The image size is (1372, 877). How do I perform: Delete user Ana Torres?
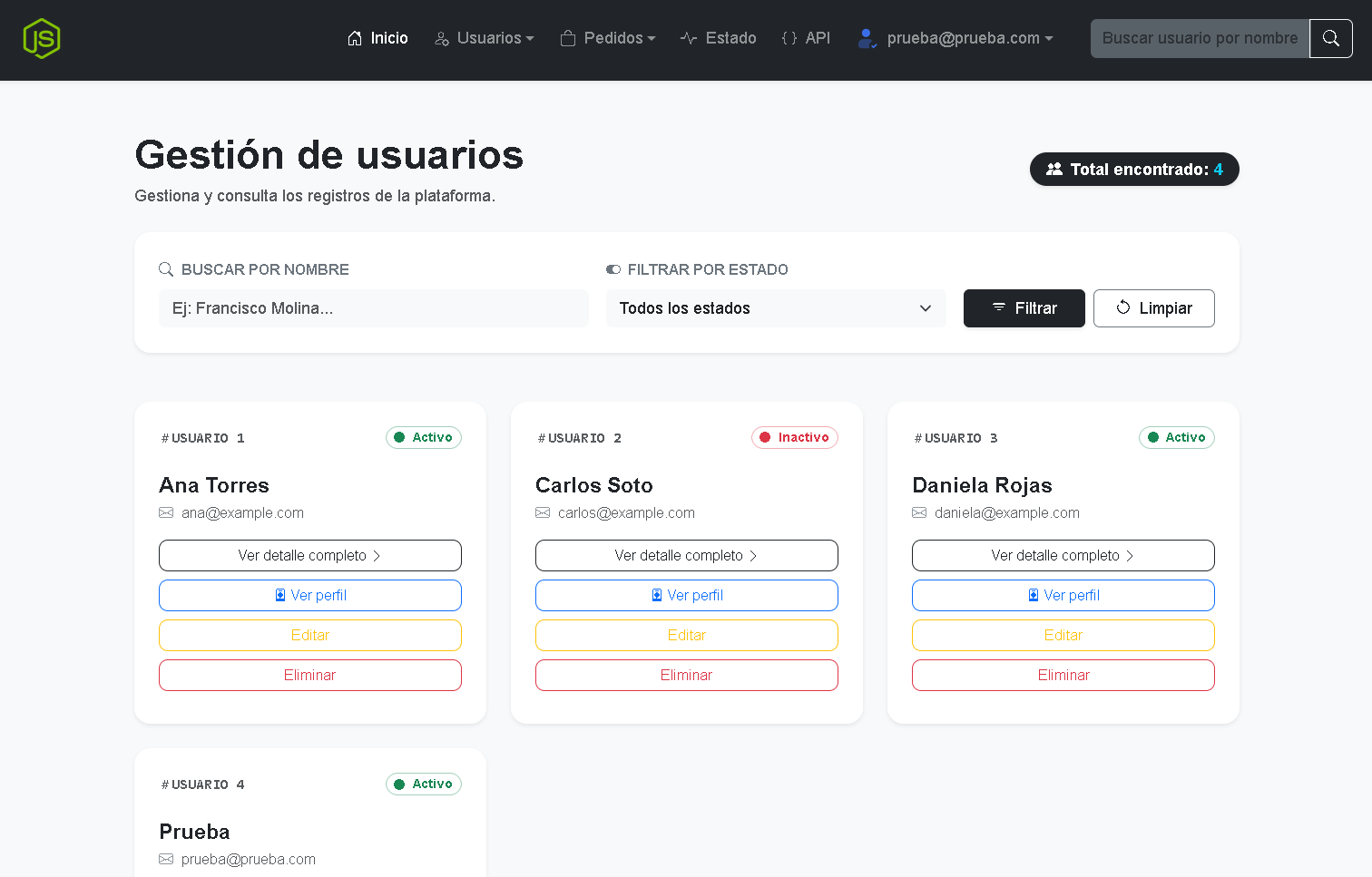[310, 675]
